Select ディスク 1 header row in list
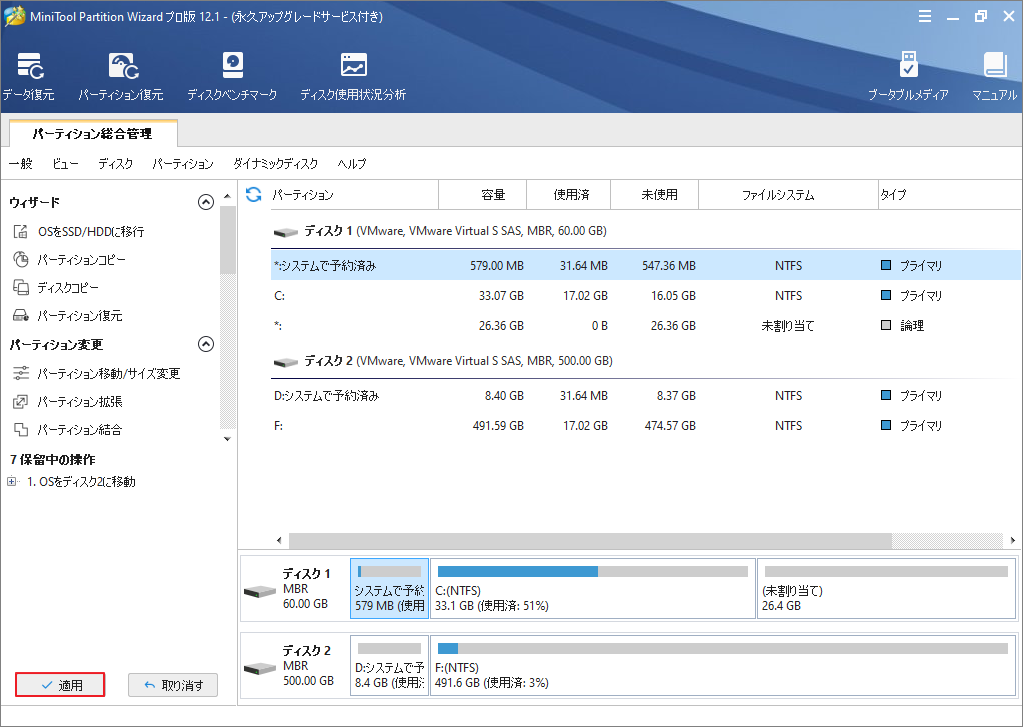The width and height of the screenshot is (1023, 727). tap(440, 231)
